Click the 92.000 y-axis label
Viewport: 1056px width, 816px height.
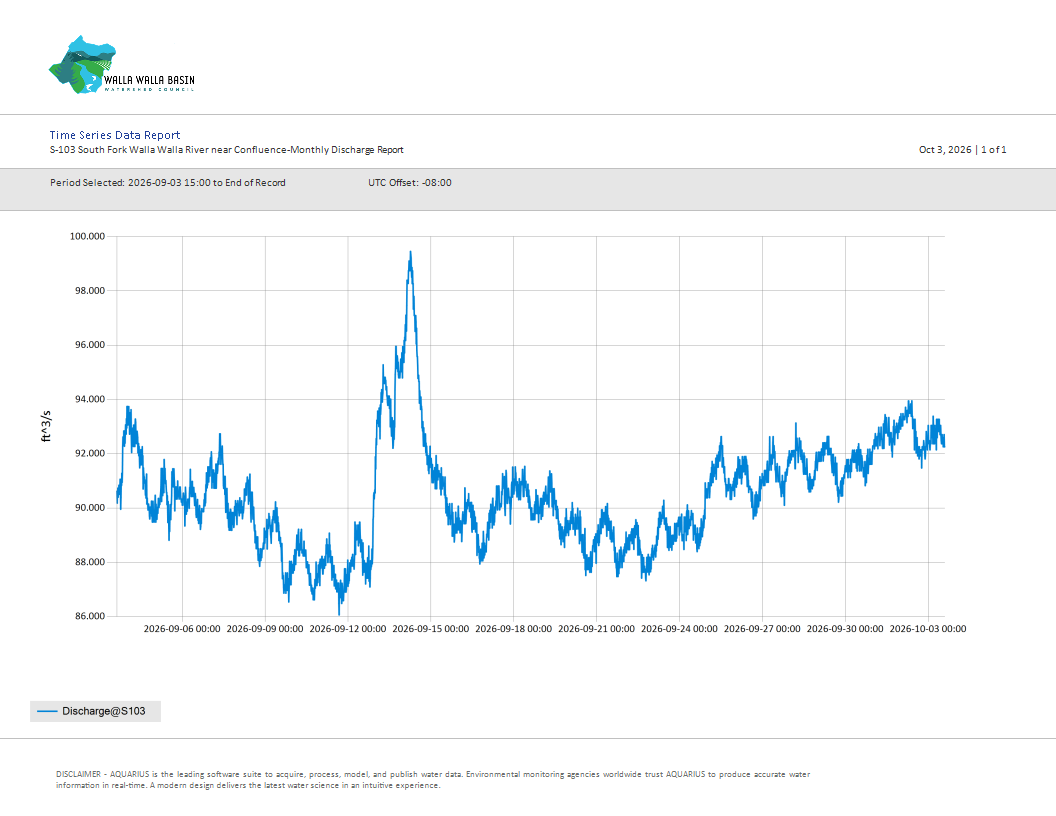tap(90, 453)
